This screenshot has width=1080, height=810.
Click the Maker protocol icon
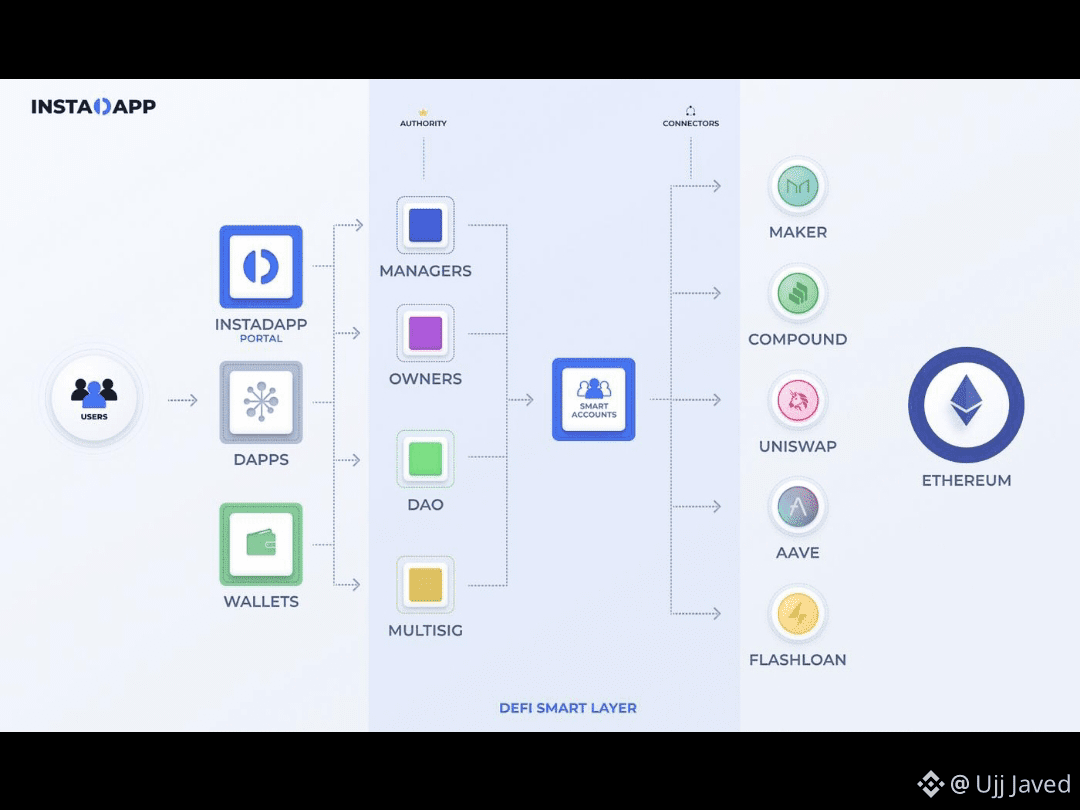798,186
